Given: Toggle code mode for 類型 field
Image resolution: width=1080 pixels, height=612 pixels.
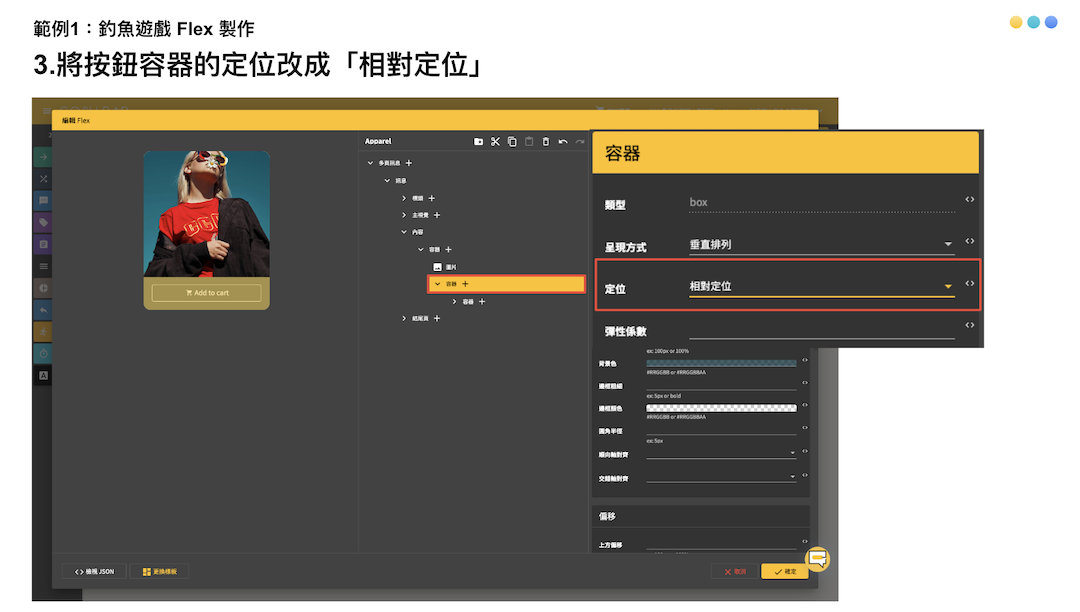Looking at the screenshot, I should tap(970, 200).
